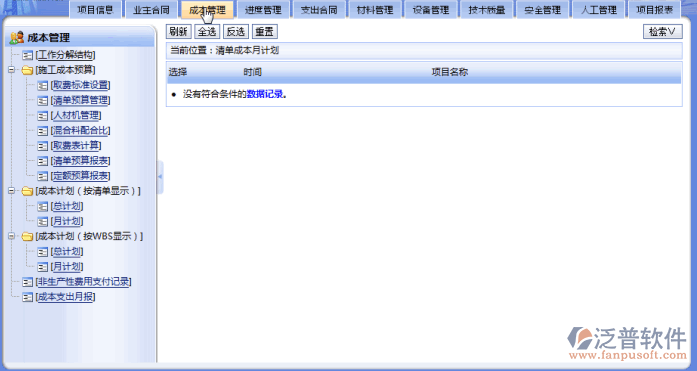Collapse the 成本计划（按清单显示） tree node

tap(12, 191)
